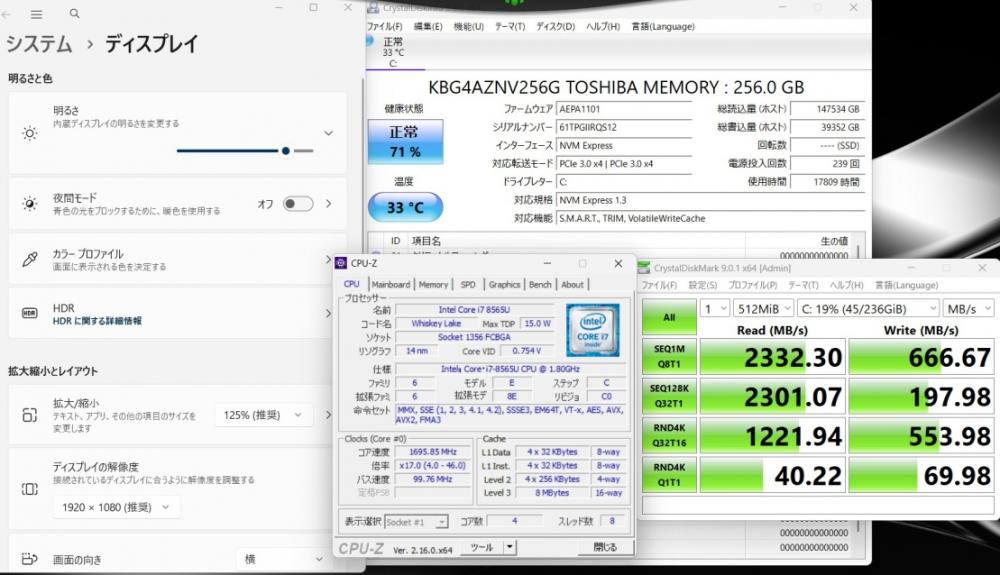This screenshot has width=1000, height=575.
Task: Run all benchmarks with All button
Action: pos(669,317)
